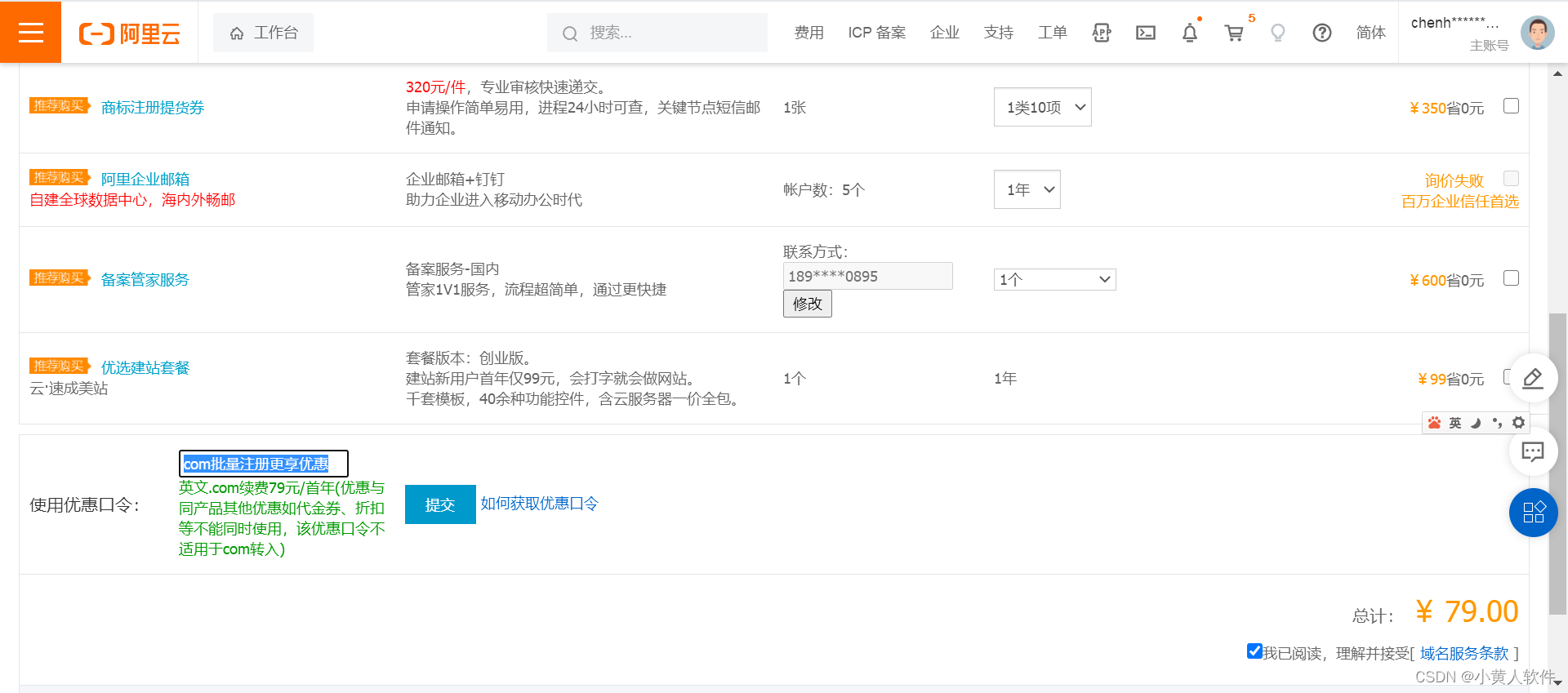1568x693 pixels.
Task: Open the blue apps grid floating button
Action: pos(1533,513)
